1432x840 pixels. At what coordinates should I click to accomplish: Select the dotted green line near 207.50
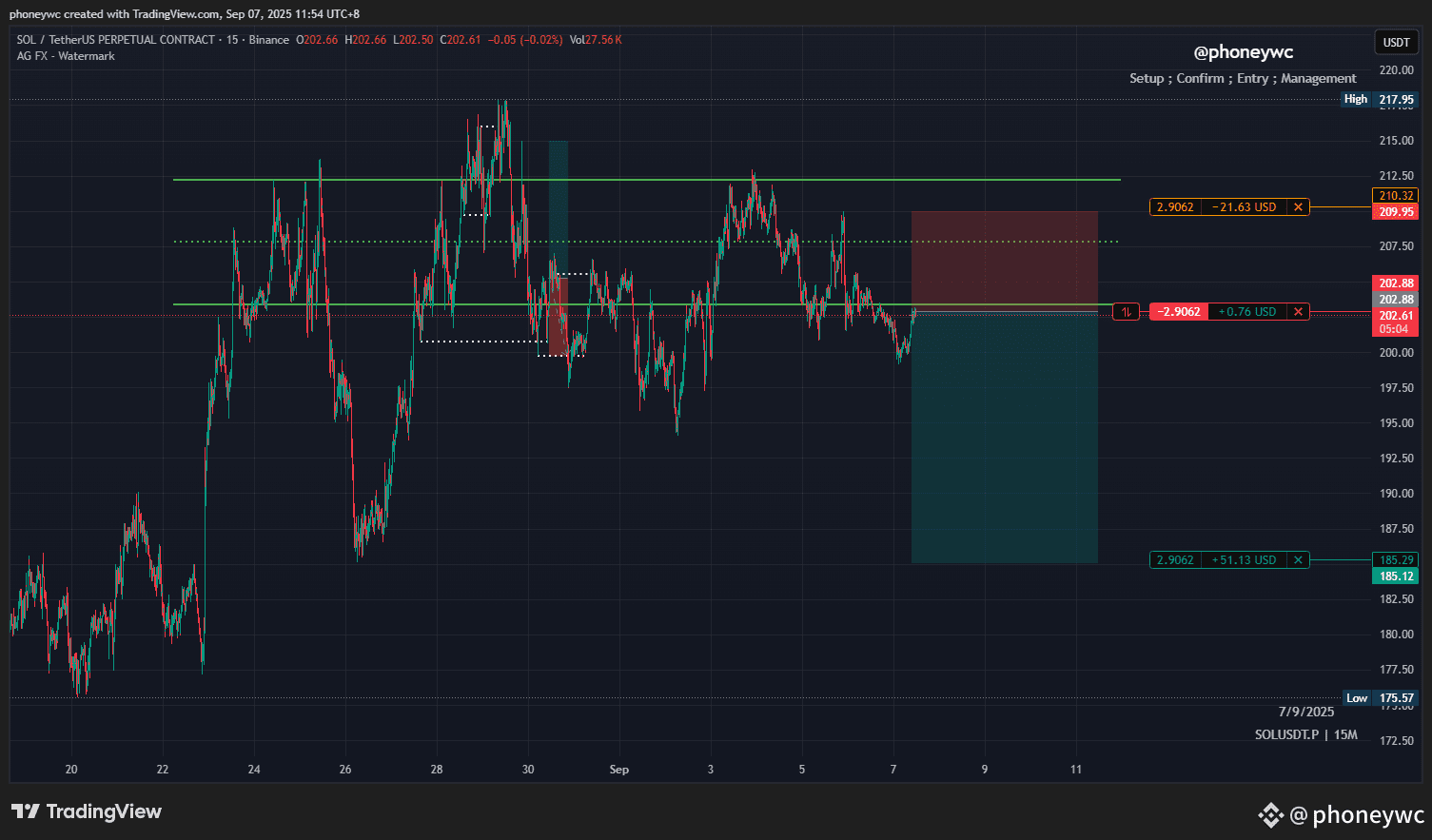point(647,242)
